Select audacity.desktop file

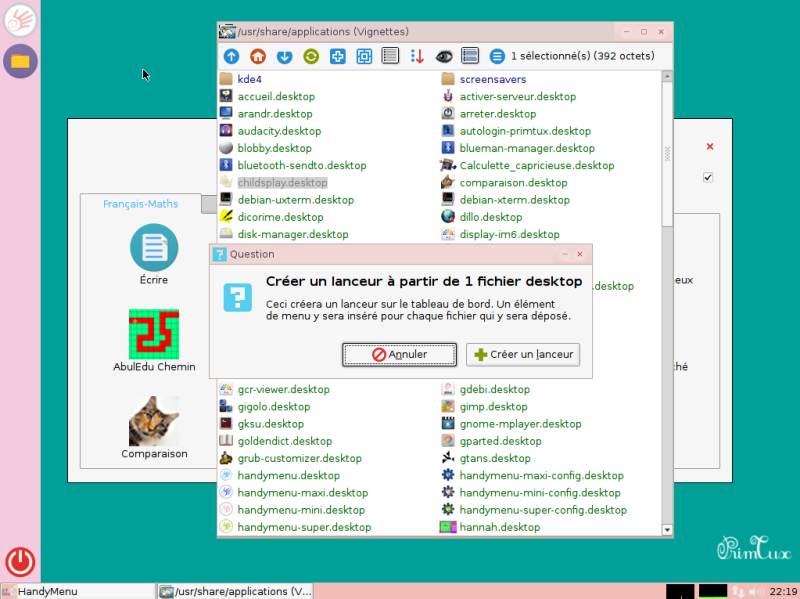pyautogui.click(x=279, y=131)
